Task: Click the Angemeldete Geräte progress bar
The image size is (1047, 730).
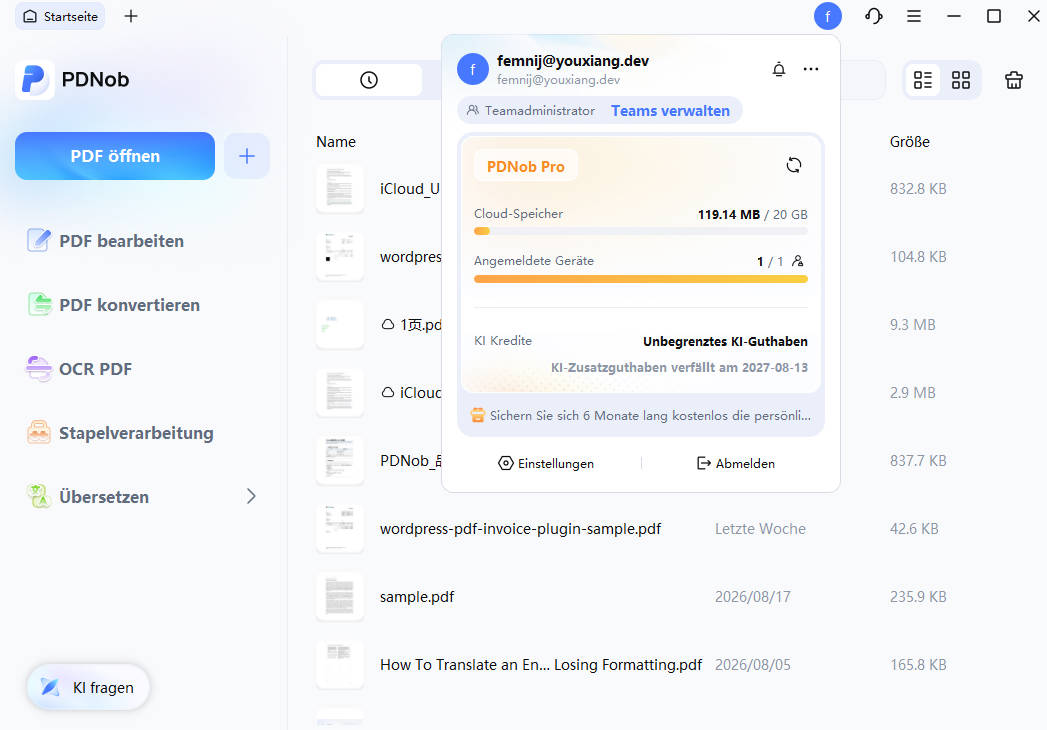Action: coord(640,279)
